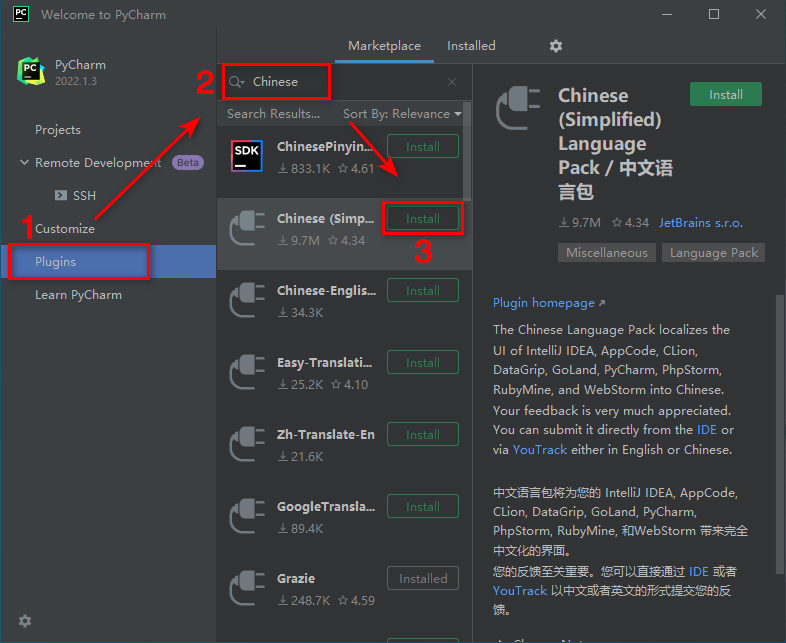Open the Customize section
786x643 pixels.
(65, 229)
